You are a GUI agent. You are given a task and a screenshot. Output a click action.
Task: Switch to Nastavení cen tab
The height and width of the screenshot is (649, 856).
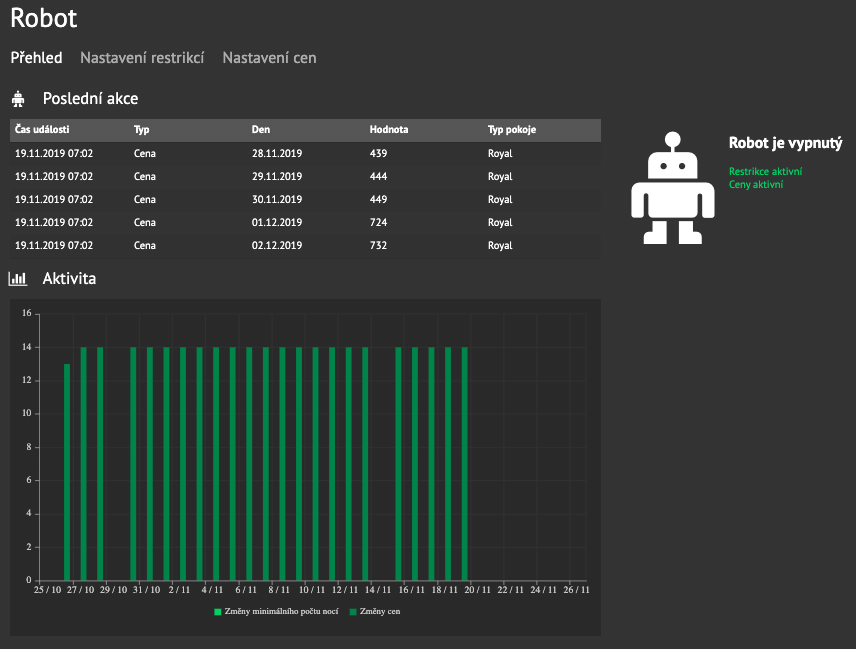tap(269, 58)
